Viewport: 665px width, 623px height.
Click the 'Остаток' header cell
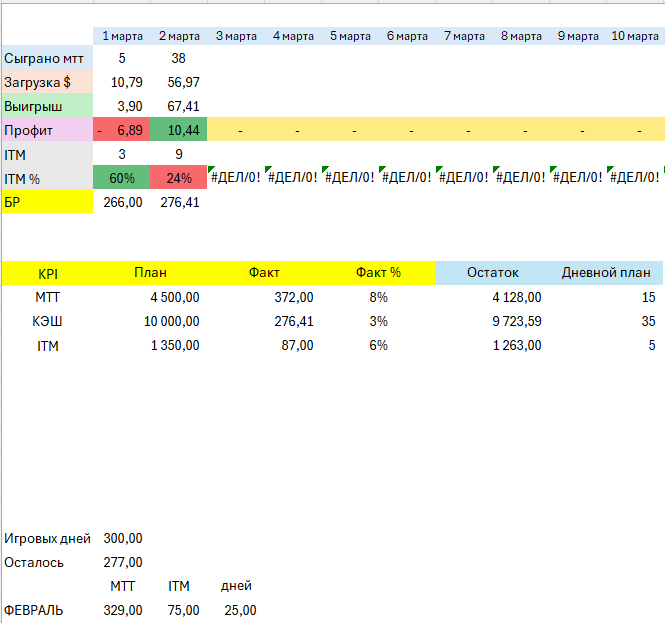tap(492, 273)
